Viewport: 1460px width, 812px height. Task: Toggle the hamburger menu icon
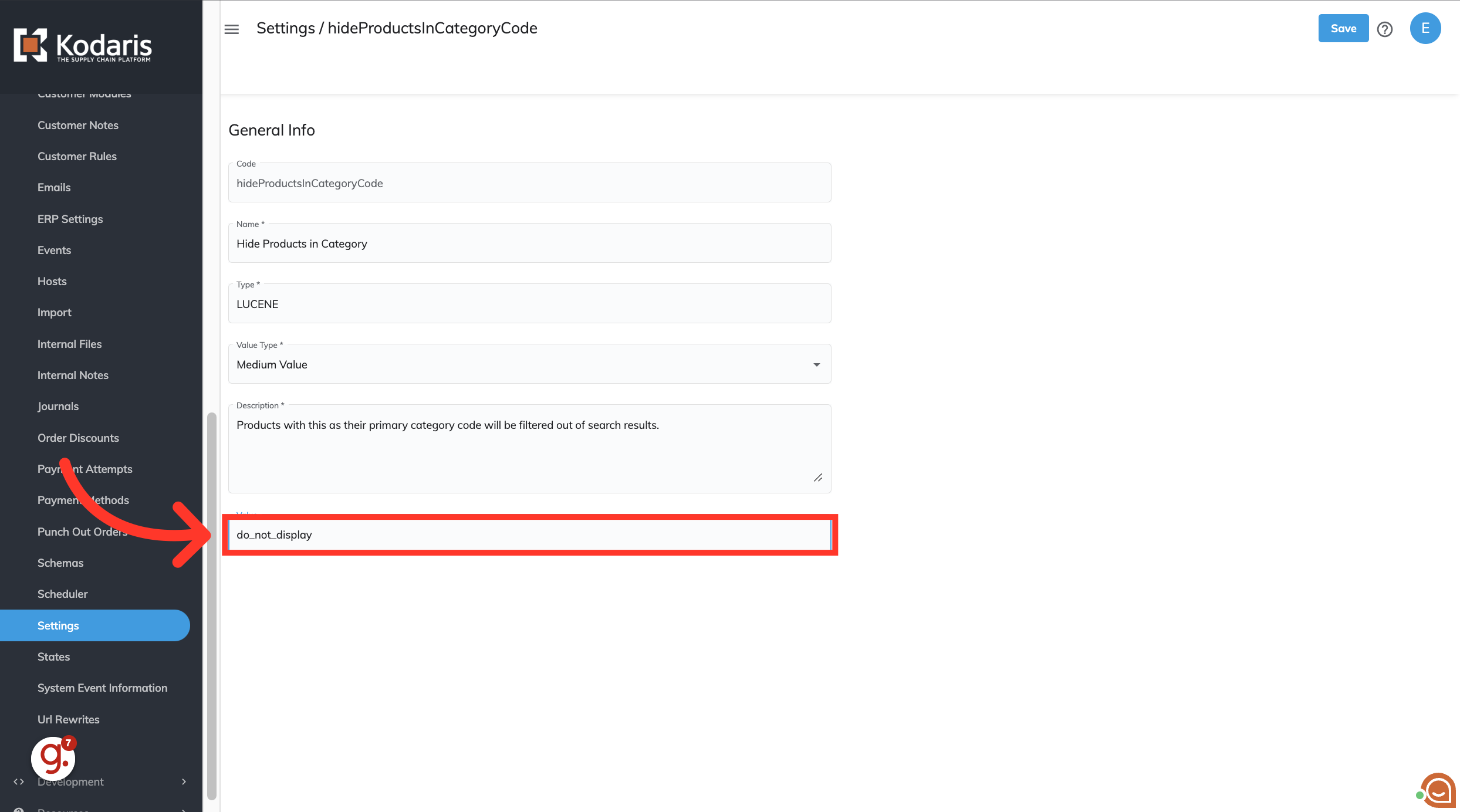click(232, 29)
